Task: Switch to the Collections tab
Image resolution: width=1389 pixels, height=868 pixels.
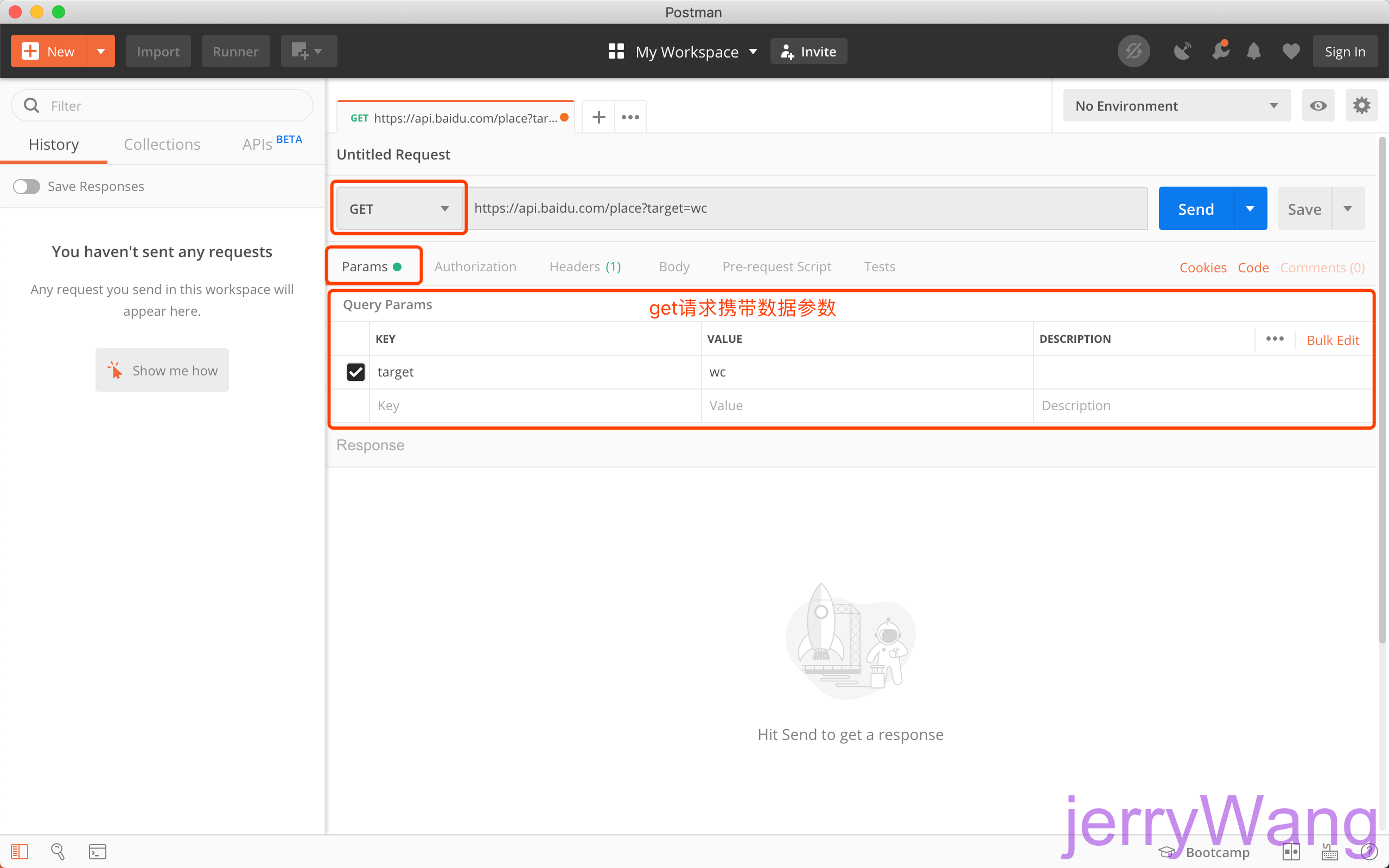Action: 162,144
